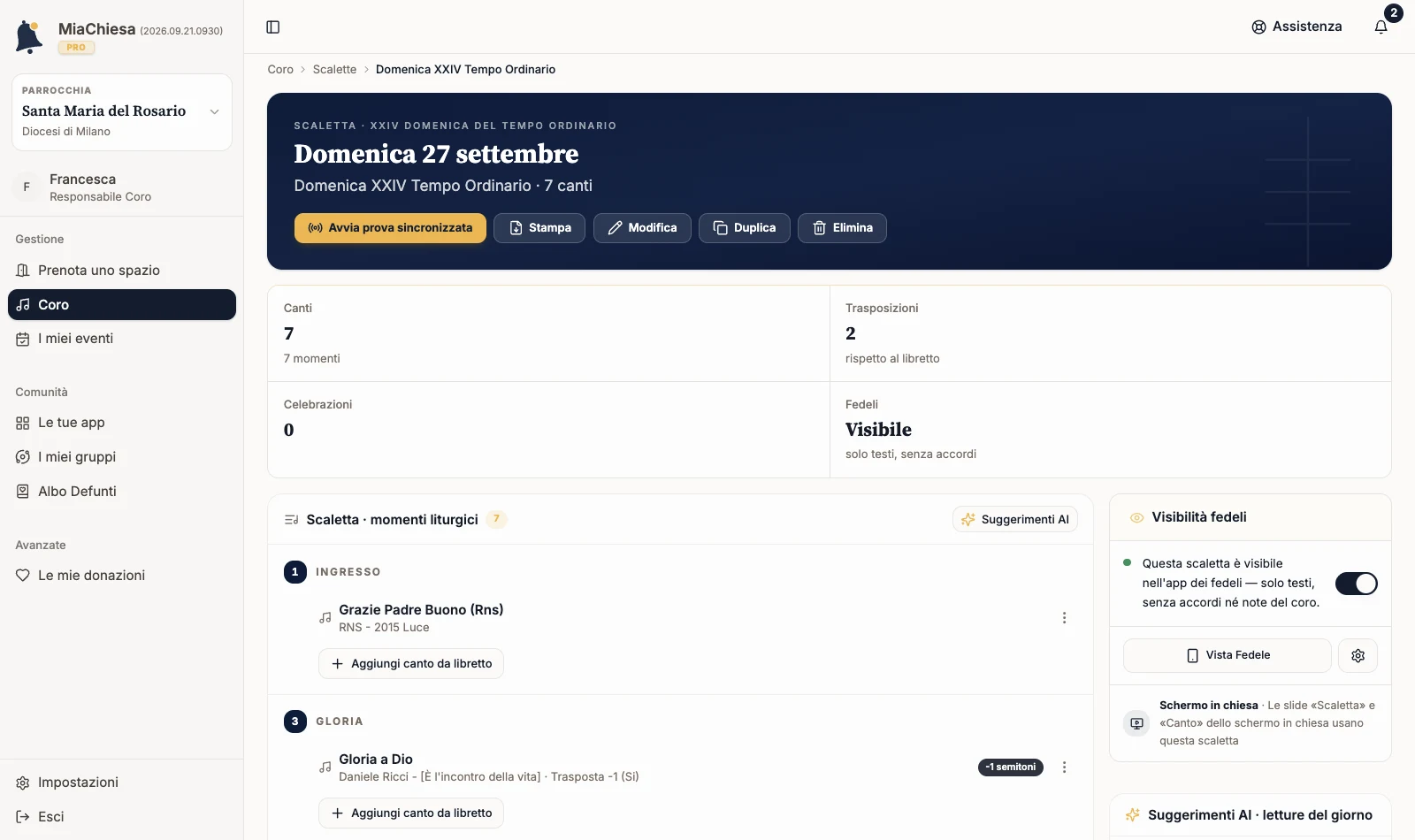Open options menu for Grazie Padre Buono
The image size is (1415, 840).
pos(1064,618)
